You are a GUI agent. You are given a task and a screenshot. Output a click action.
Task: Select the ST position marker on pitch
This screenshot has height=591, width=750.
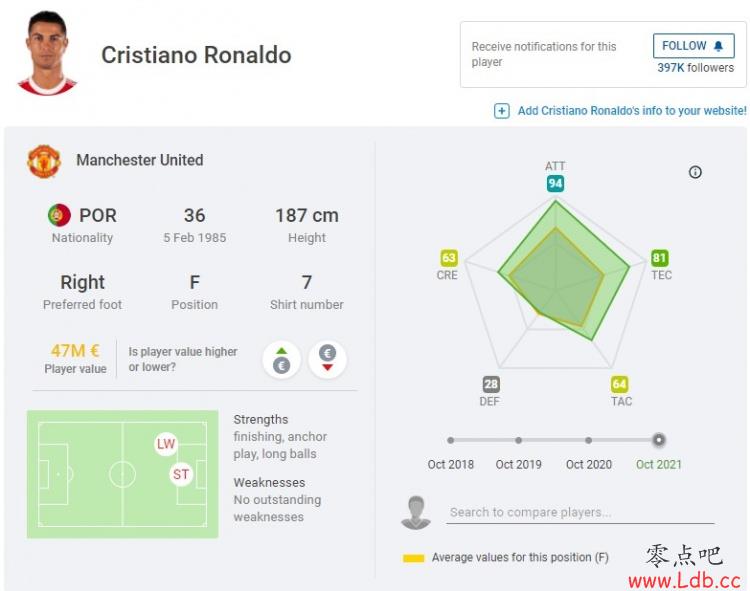(x=181, y=474)
